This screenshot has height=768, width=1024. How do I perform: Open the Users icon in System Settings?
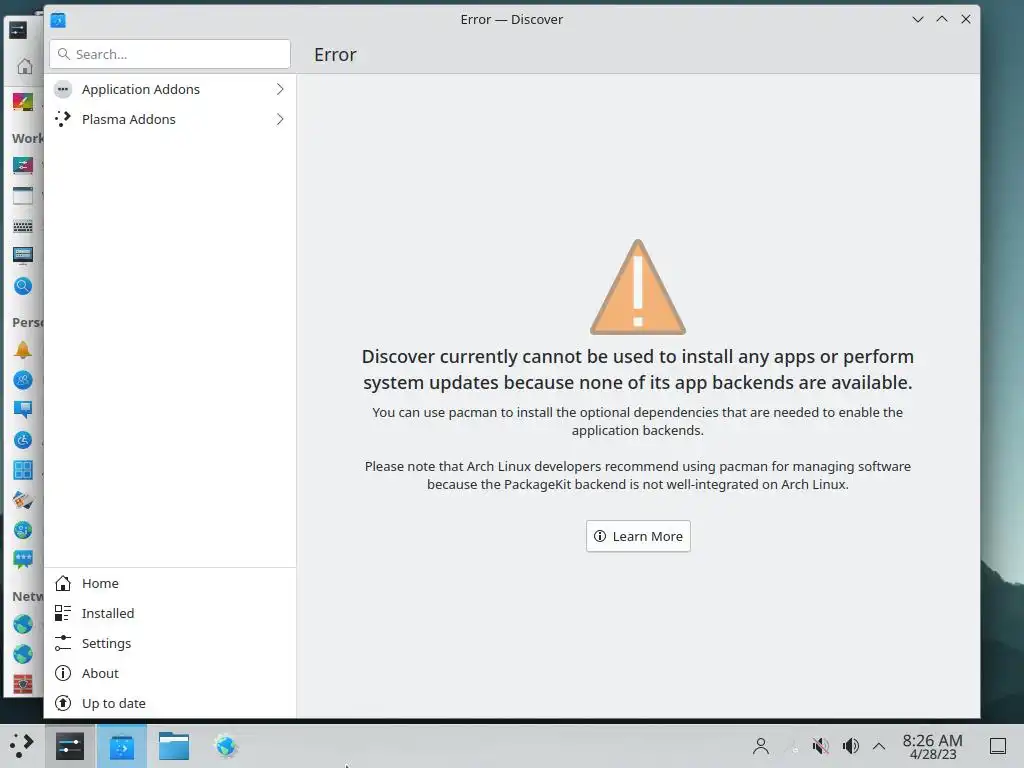click(23, 380)
